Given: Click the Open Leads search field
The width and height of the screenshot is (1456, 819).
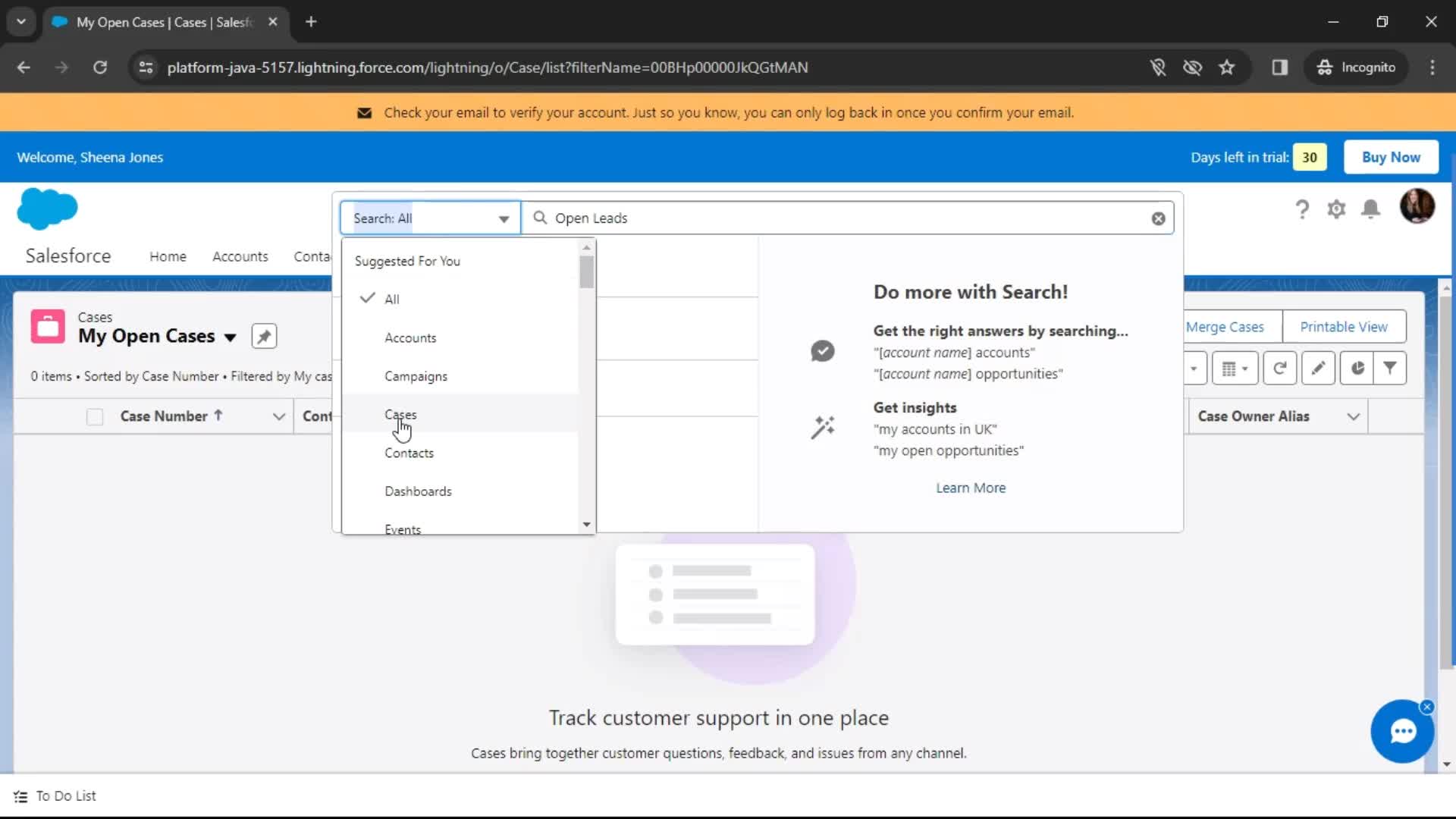Looking at the screenshot, I should 847,218.
